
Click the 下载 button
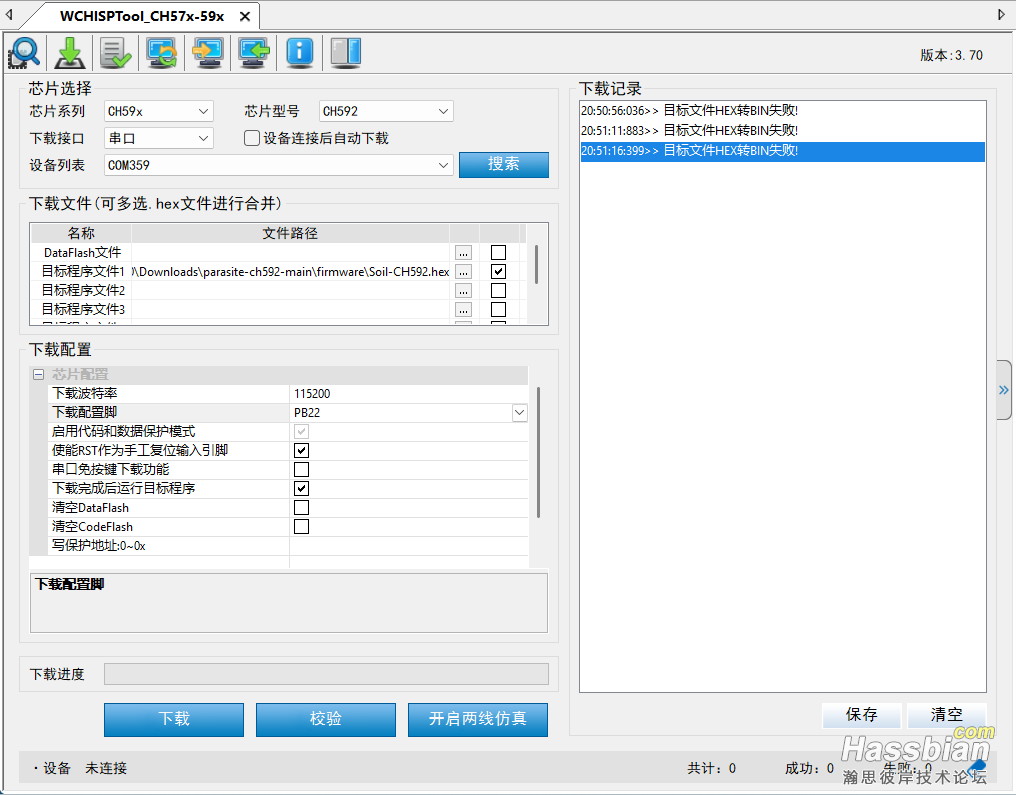[174, 719]
